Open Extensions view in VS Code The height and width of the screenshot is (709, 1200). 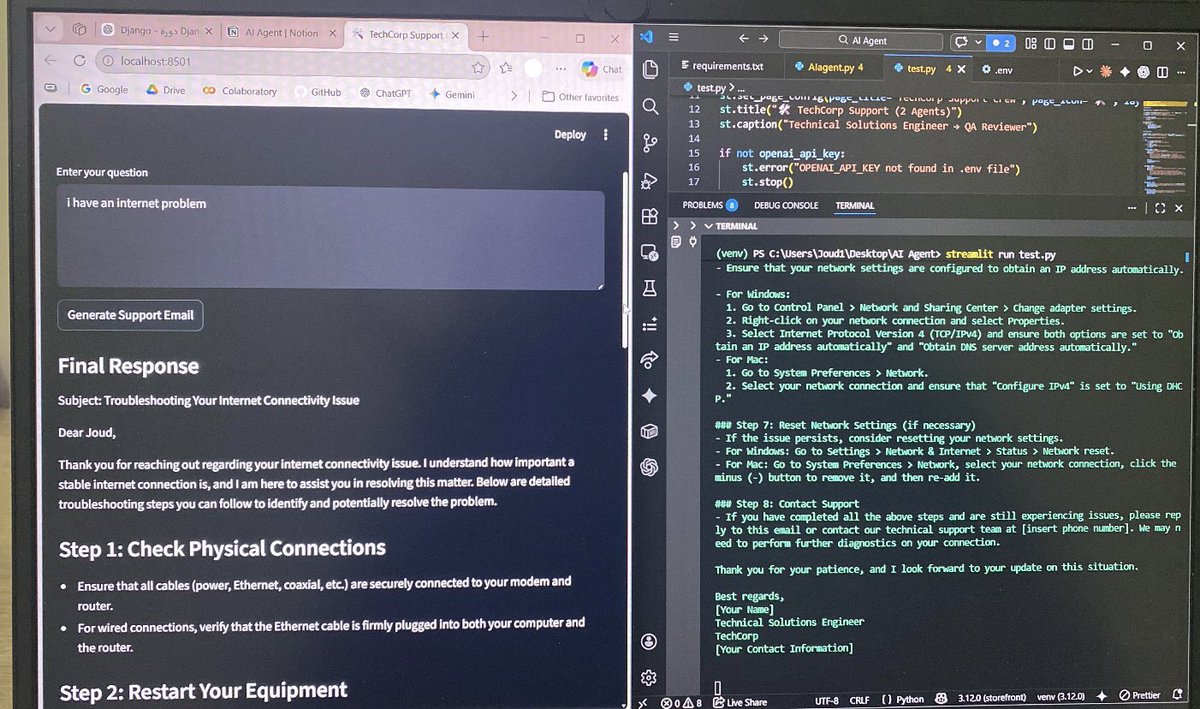pyautogui.click(x=650, y=216)
